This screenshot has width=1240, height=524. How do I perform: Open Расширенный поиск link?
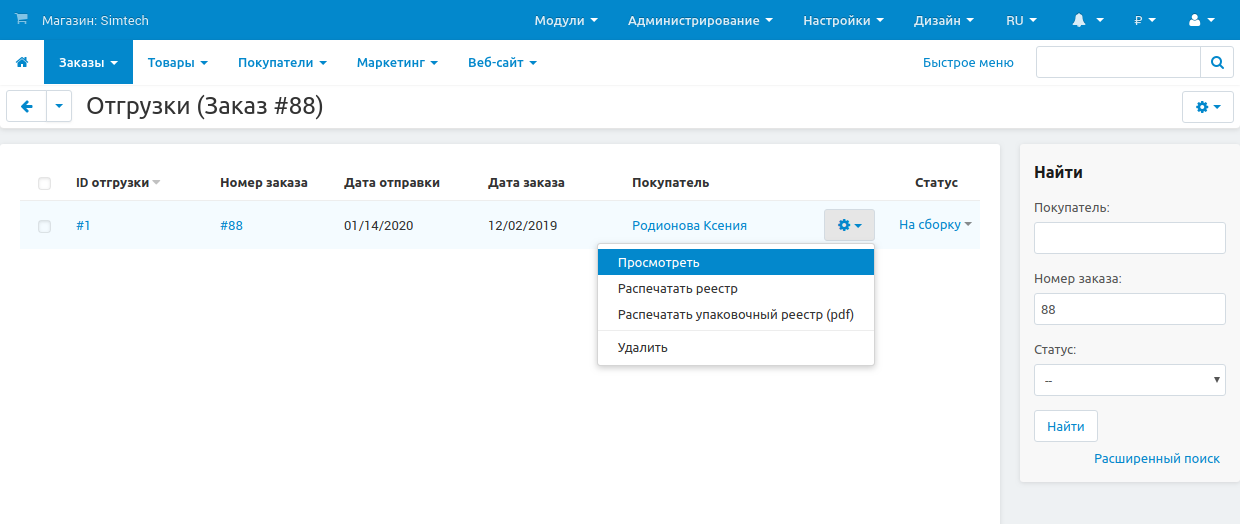(x=1156, y=458)
